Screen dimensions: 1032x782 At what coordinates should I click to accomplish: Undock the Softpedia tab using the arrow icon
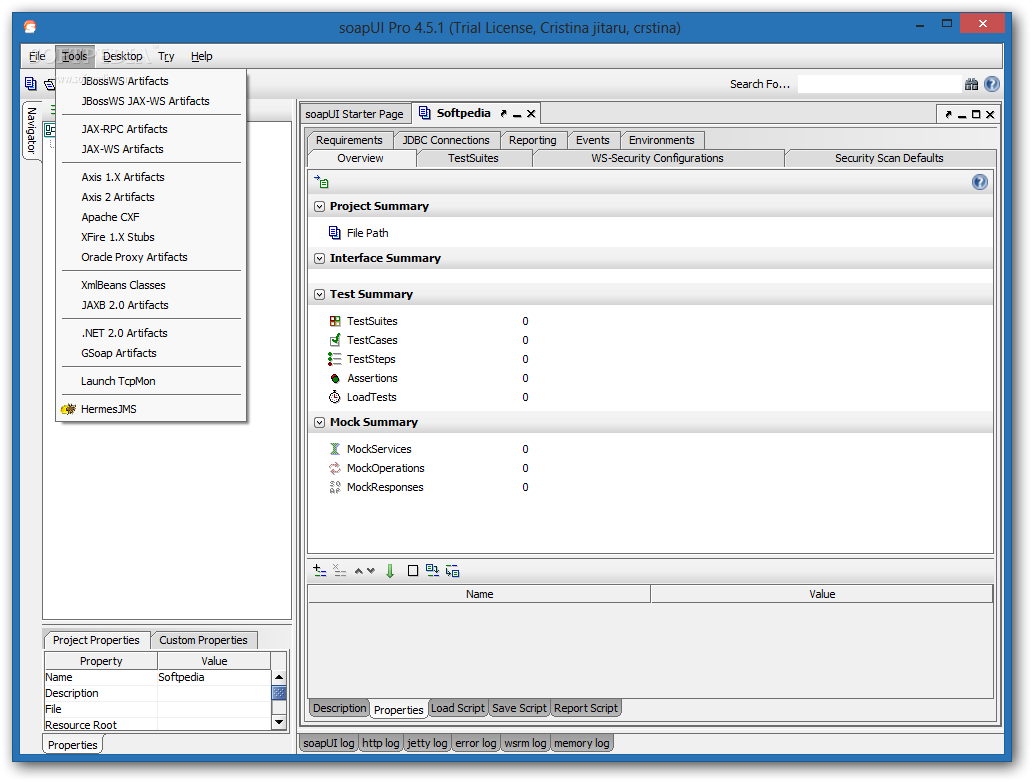click(503, 114)
